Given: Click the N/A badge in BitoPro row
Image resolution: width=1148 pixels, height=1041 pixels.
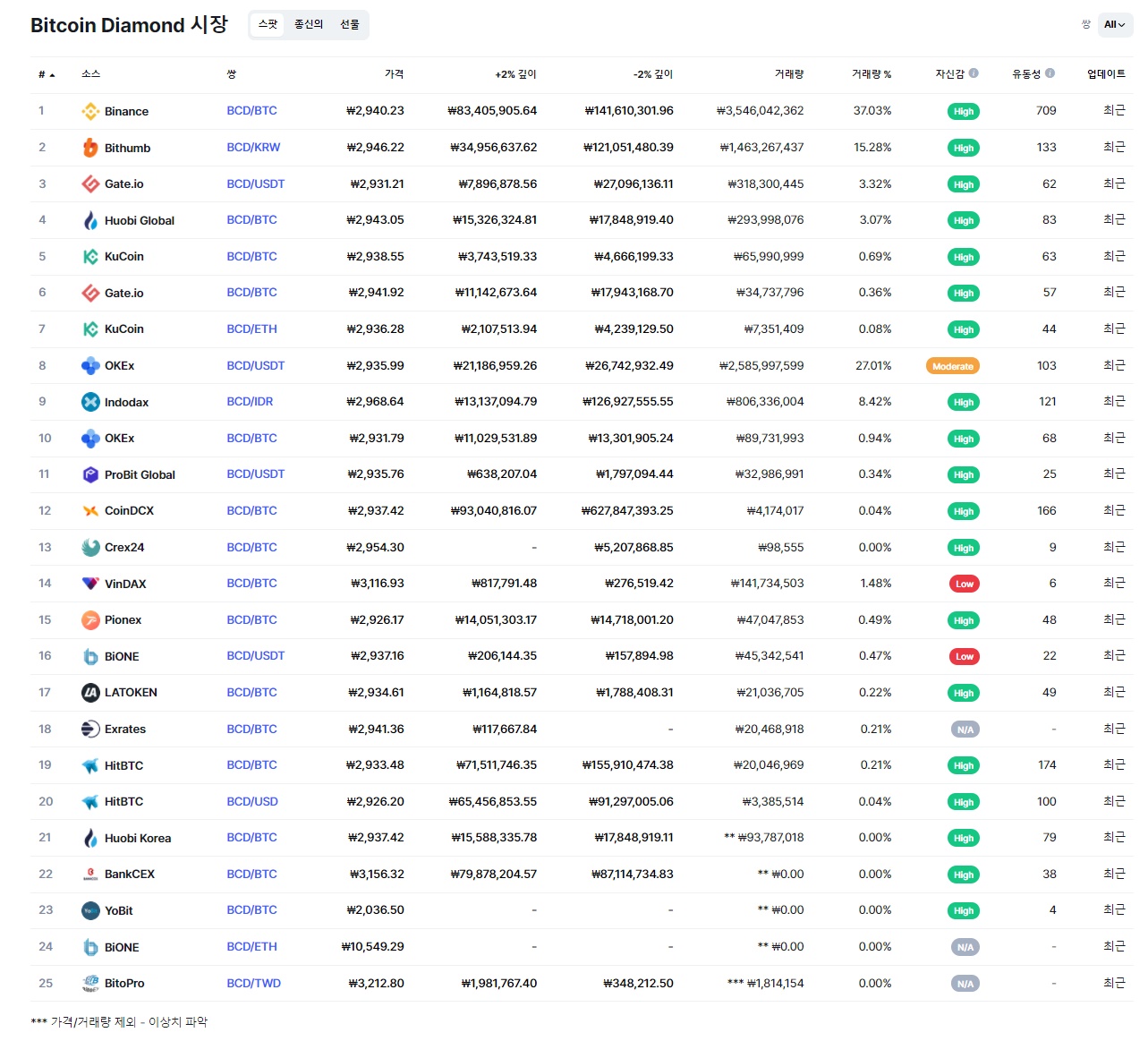Looking at the screenshot, I should (965, 984).
